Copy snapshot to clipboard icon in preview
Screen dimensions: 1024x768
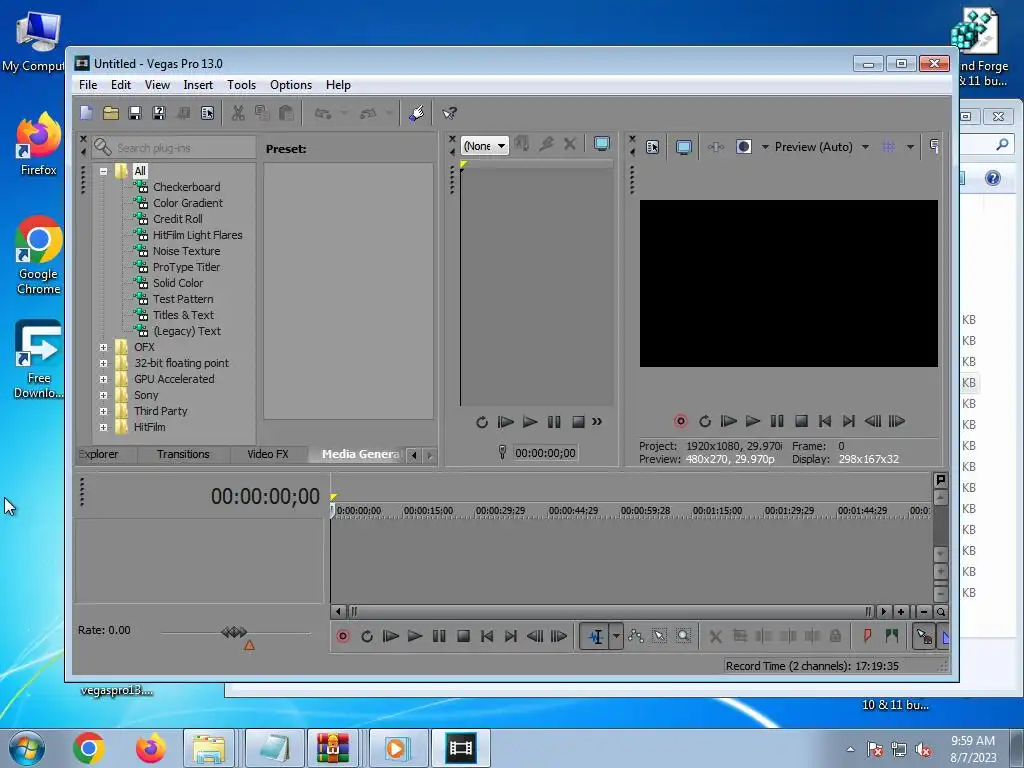tap(935, 147)
